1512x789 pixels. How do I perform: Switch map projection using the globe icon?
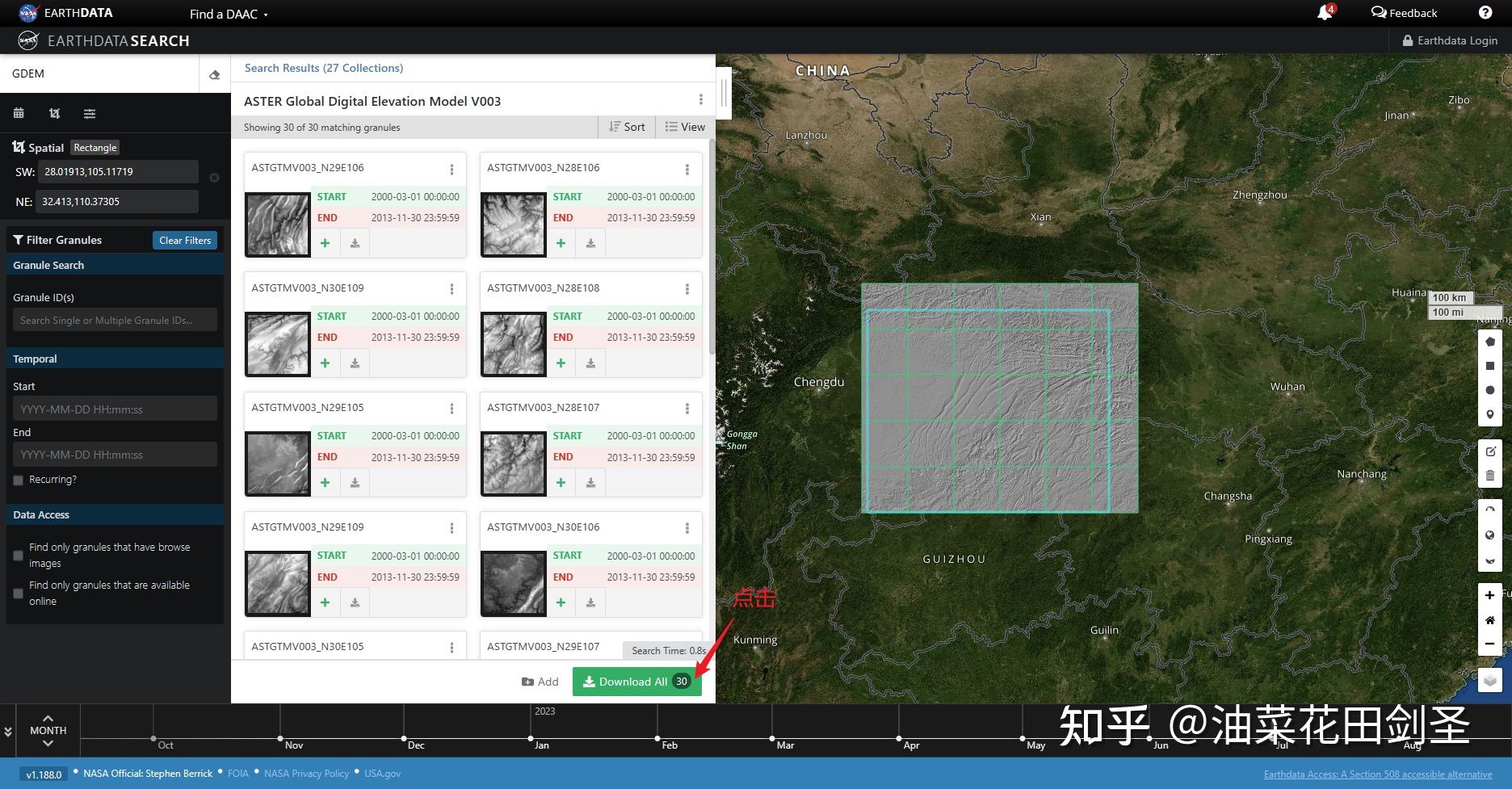point(1490,535)
